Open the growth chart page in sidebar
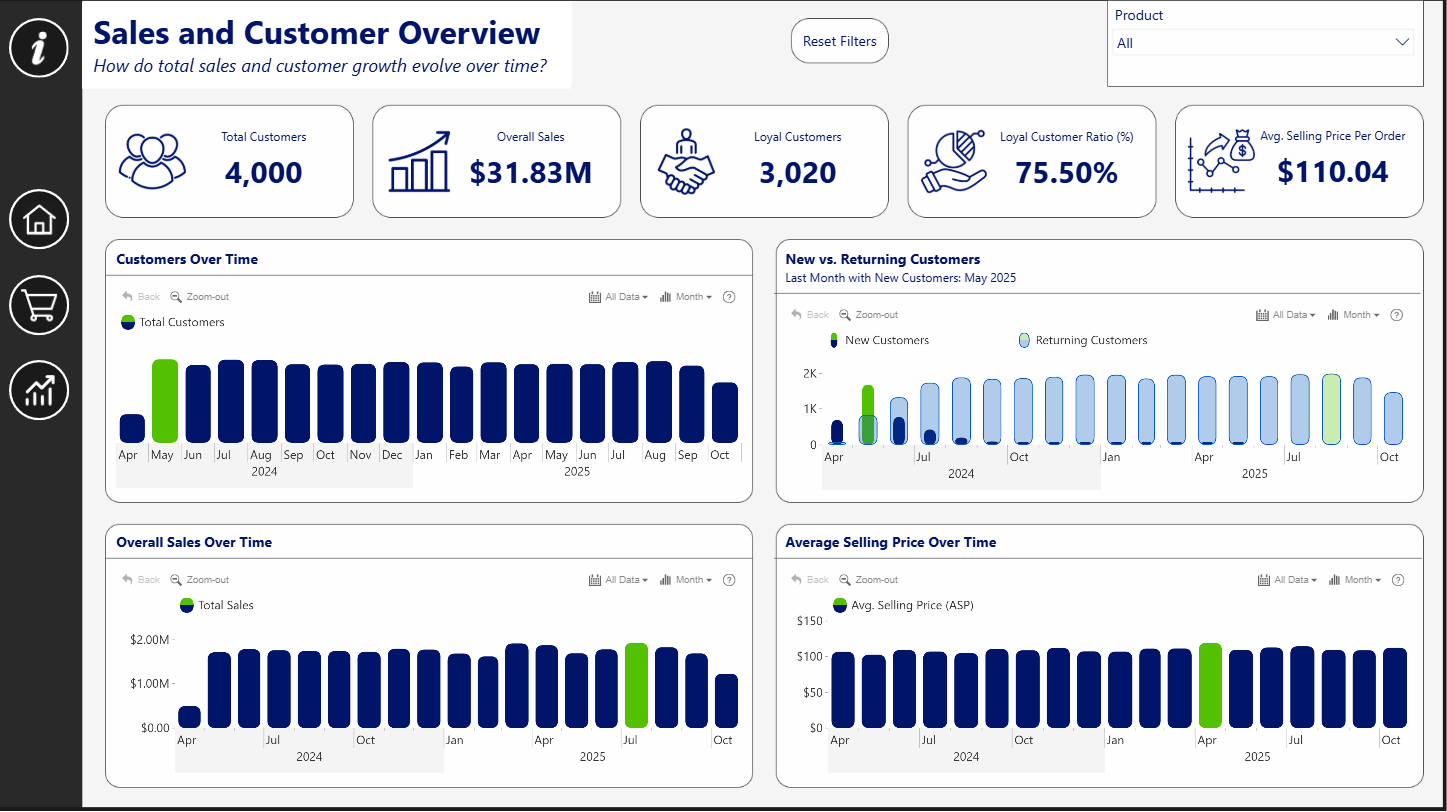 39,390
